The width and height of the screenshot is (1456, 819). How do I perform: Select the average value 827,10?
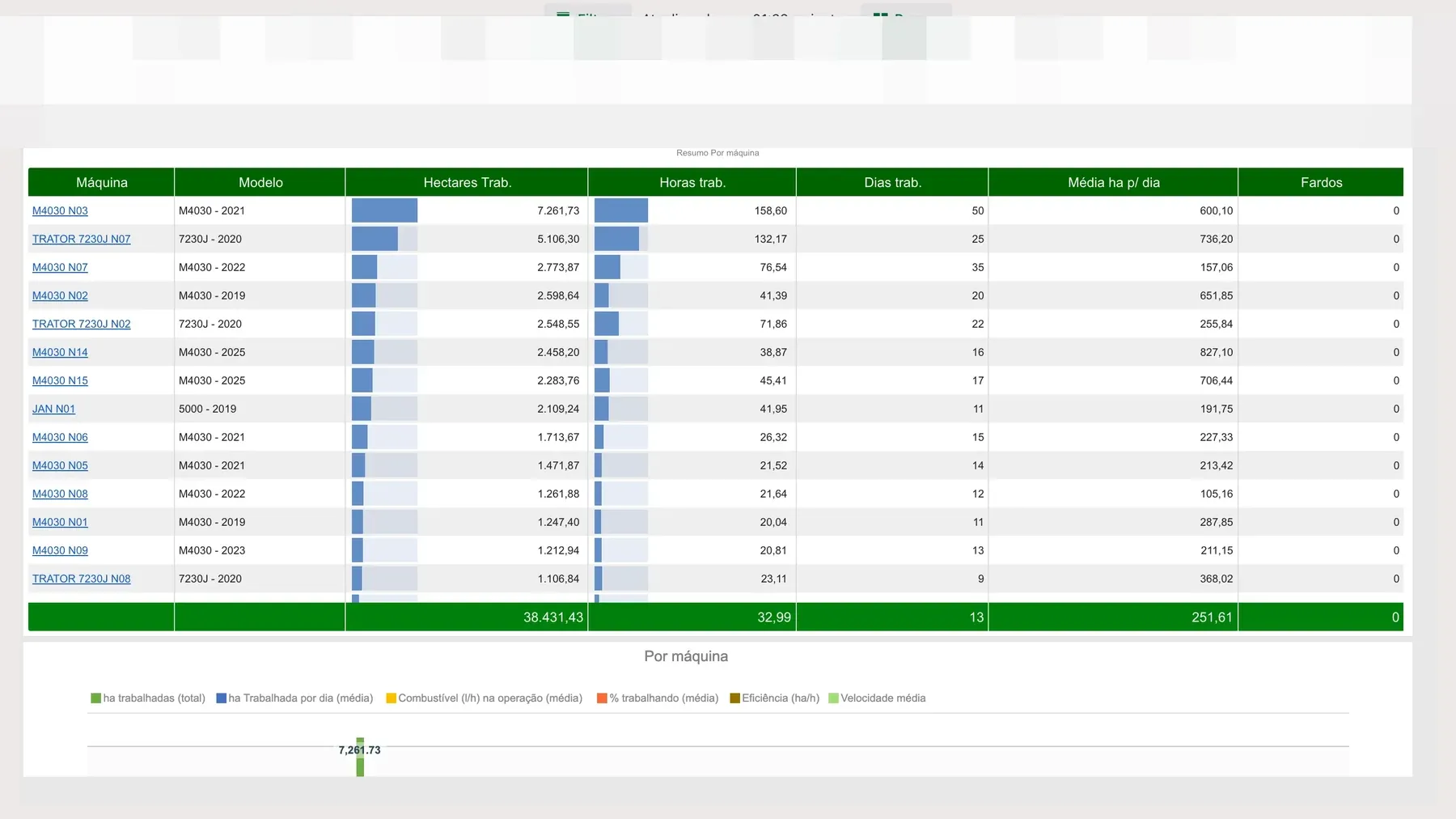point(1217,352)
